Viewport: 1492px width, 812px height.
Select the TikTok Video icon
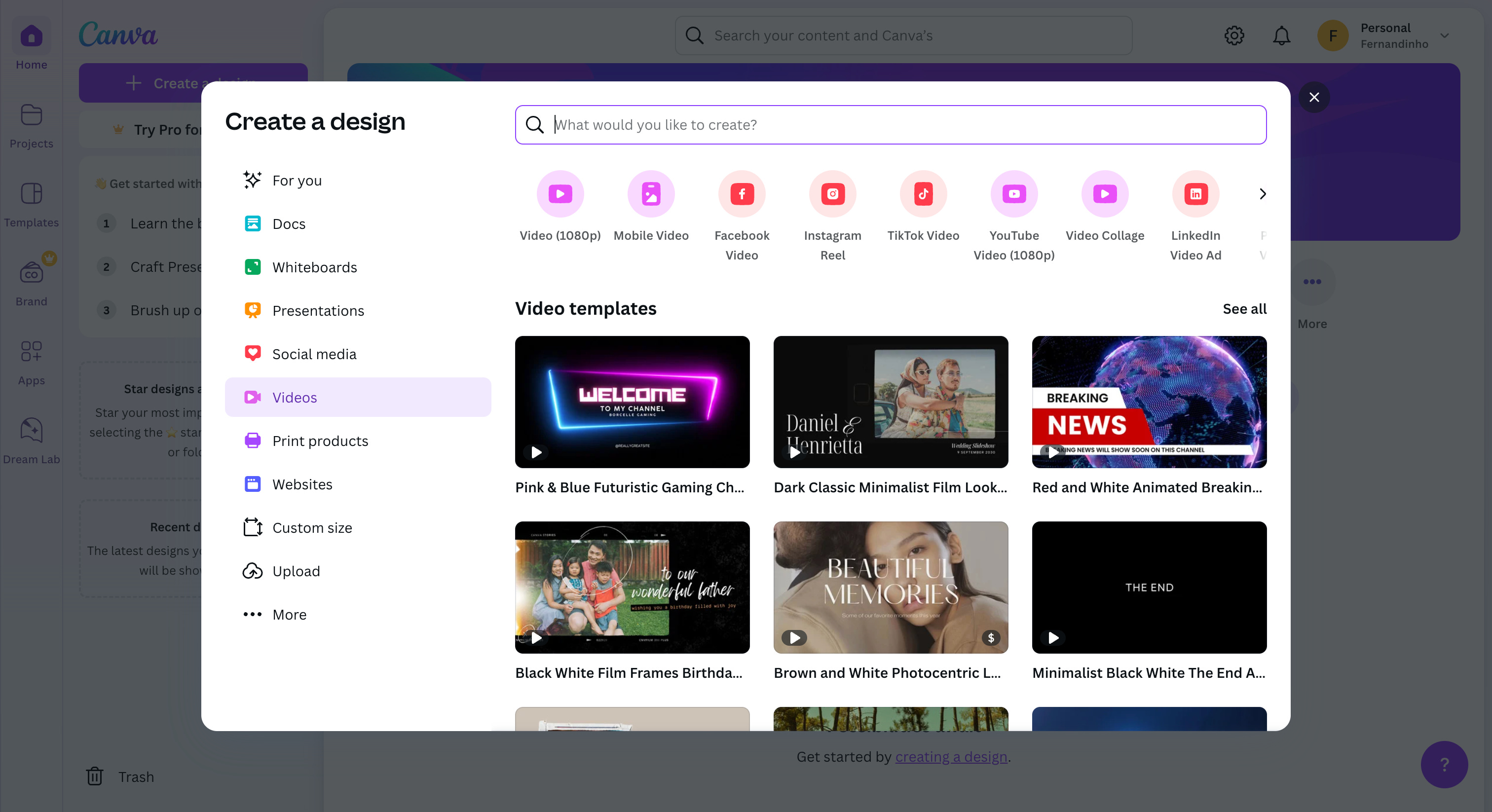coord(923,193)
